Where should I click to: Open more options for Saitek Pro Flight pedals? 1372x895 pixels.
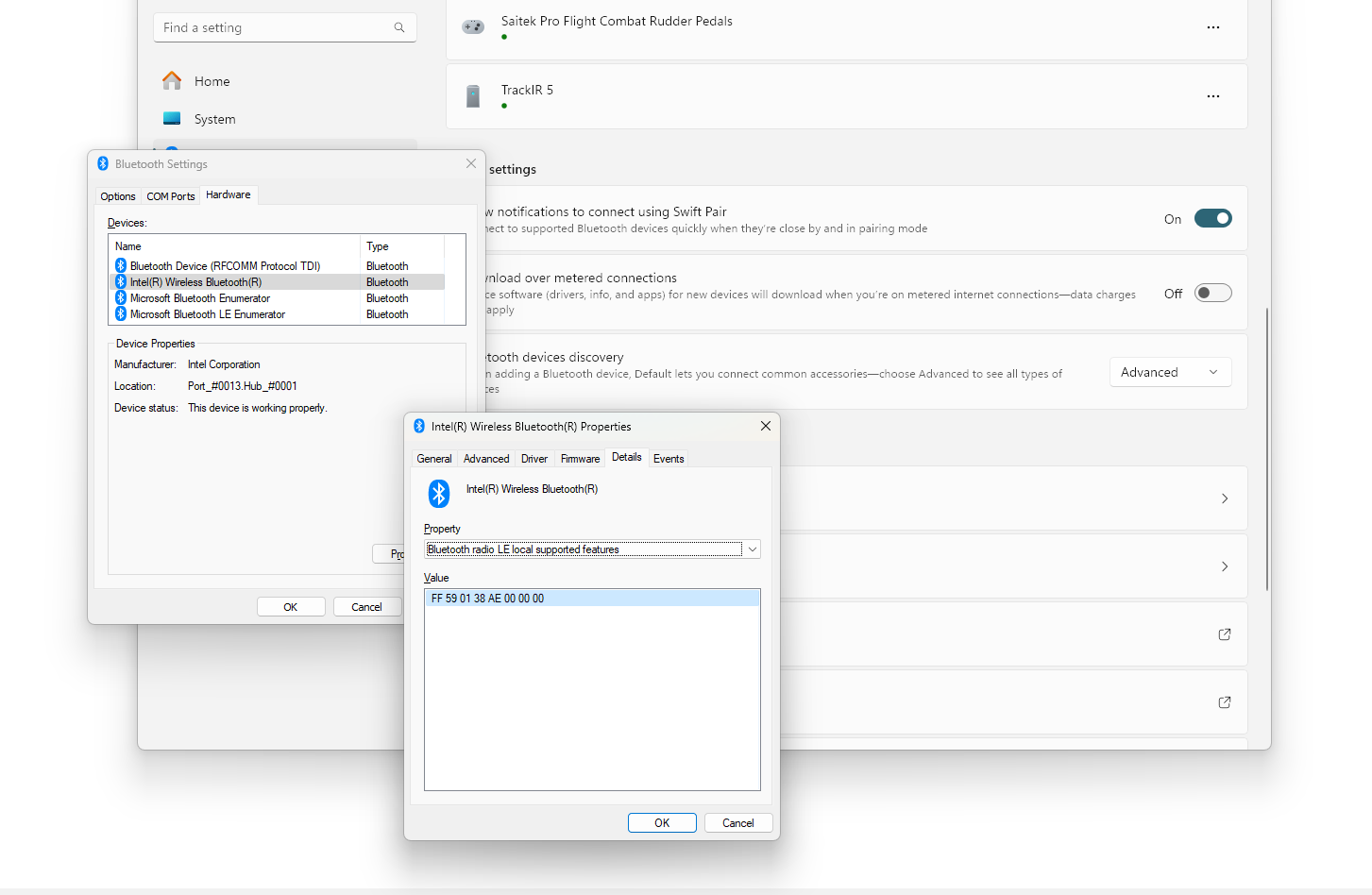1213,27
